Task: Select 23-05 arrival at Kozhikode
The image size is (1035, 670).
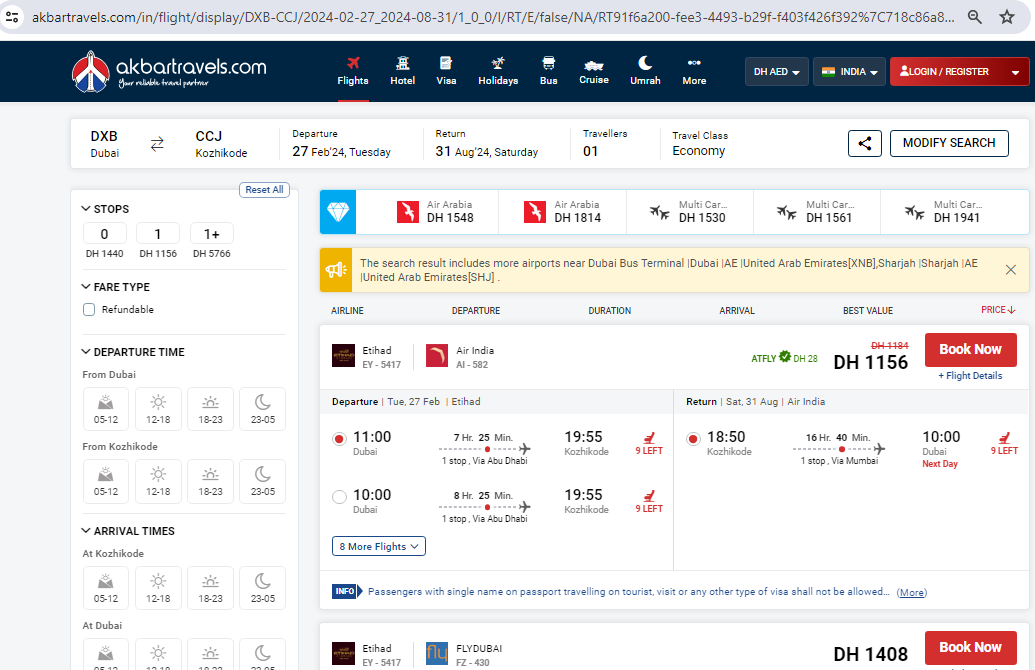Action: [263, 588]
